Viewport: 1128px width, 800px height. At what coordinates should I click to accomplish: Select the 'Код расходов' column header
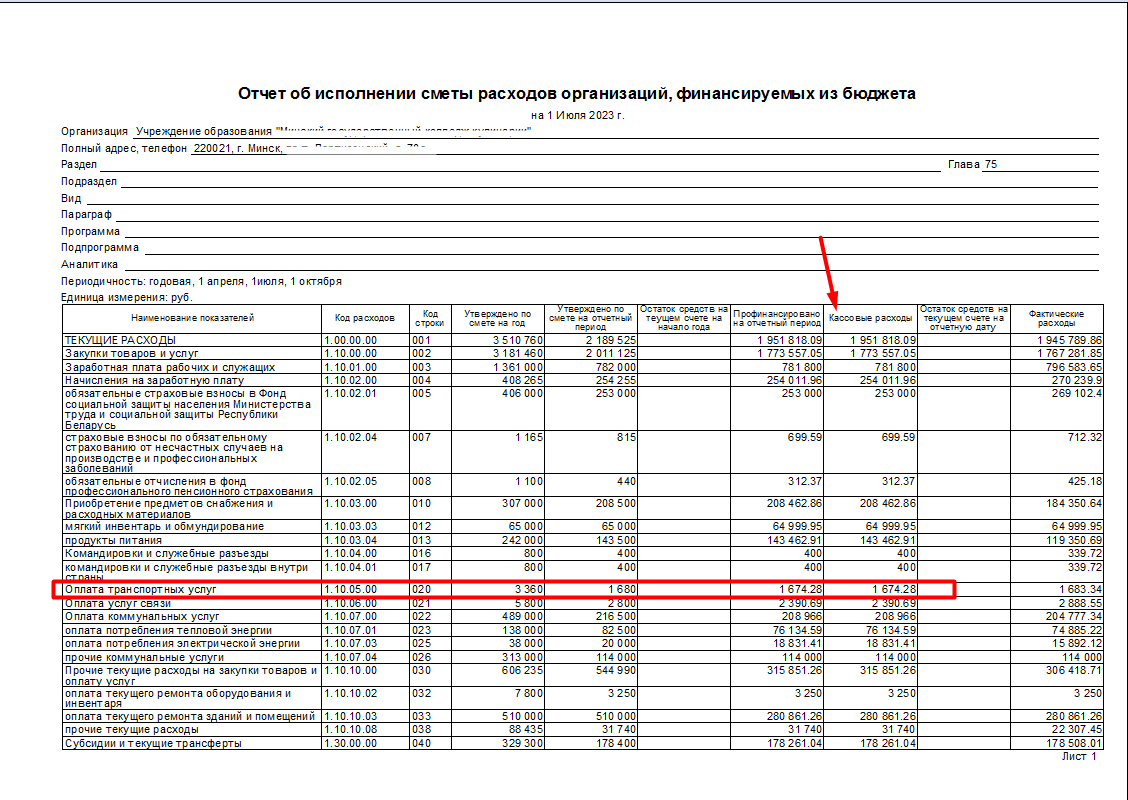pos(364,318)
